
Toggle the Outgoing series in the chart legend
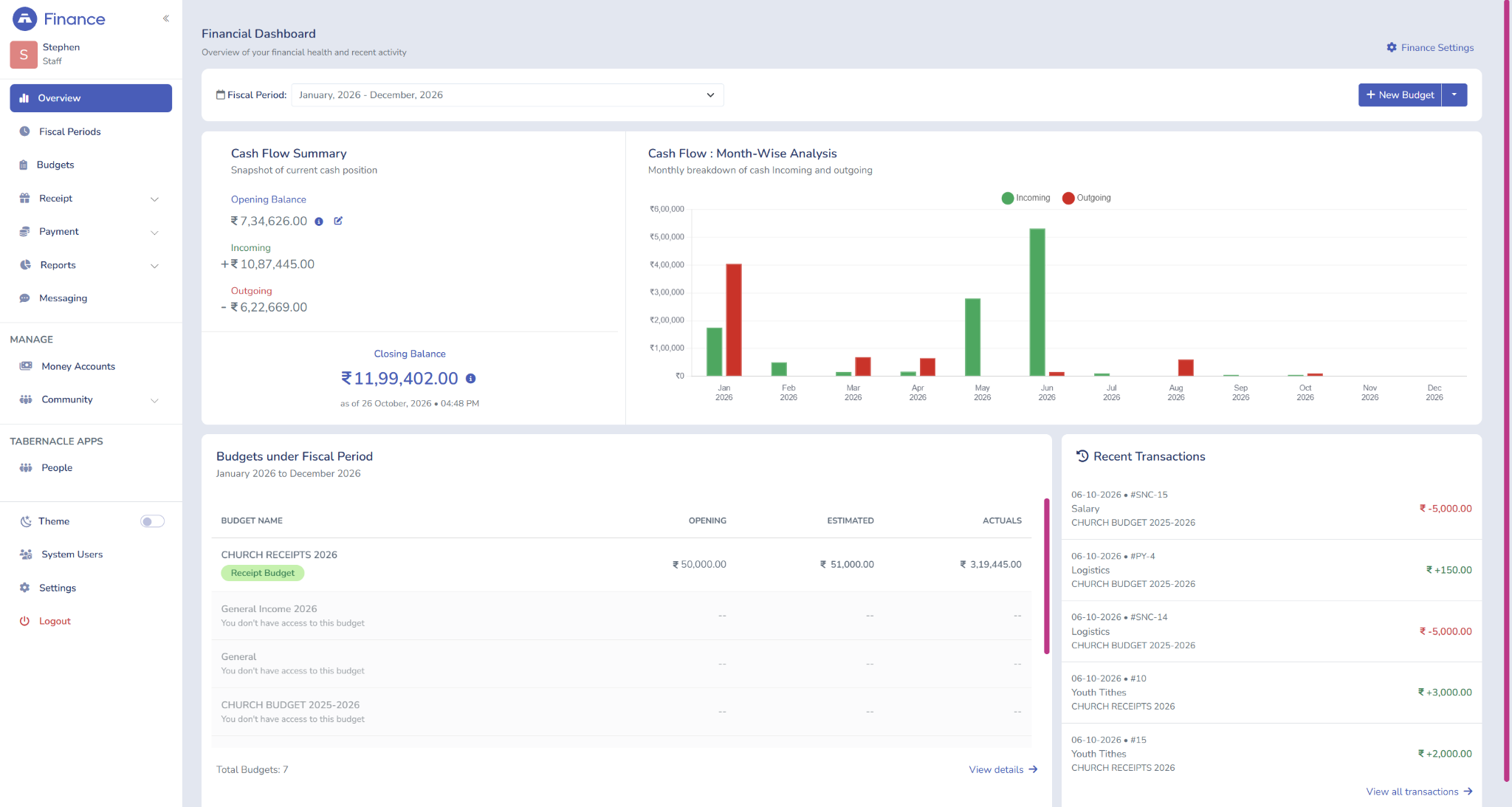pyautogui.click(x=1086, y=198)
